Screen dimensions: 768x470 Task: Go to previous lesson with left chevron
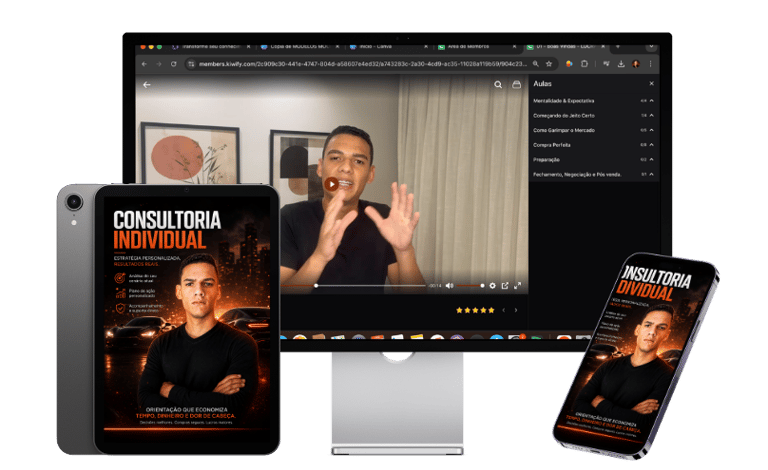click(504, 310)
